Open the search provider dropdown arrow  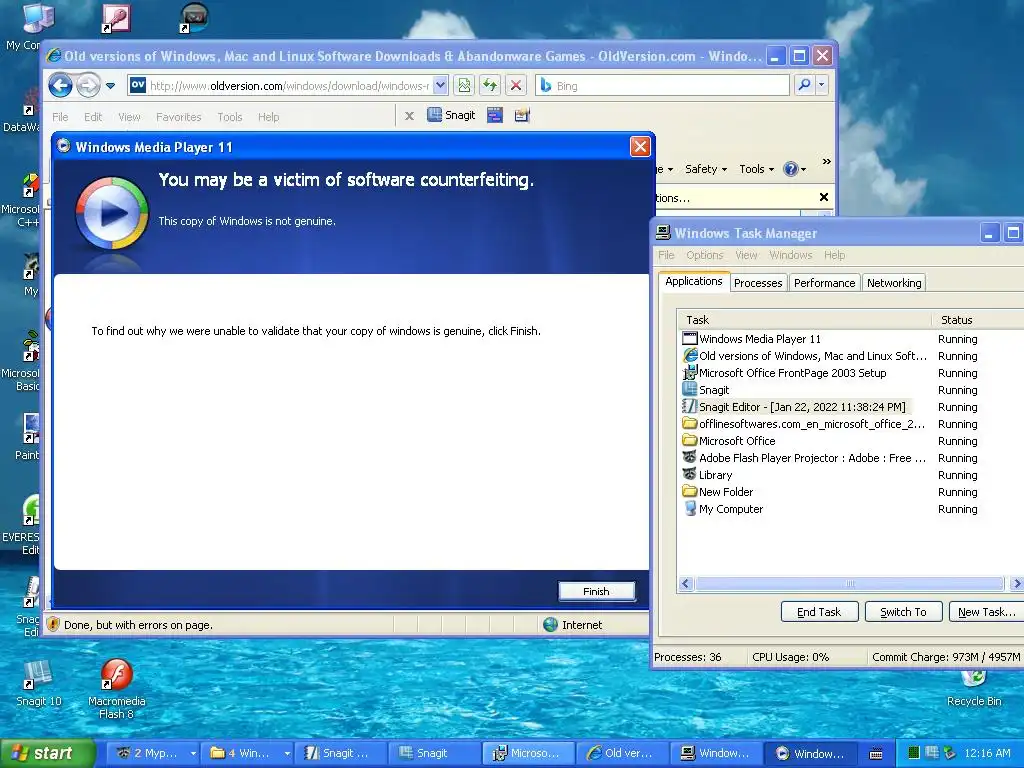point(822,85)
